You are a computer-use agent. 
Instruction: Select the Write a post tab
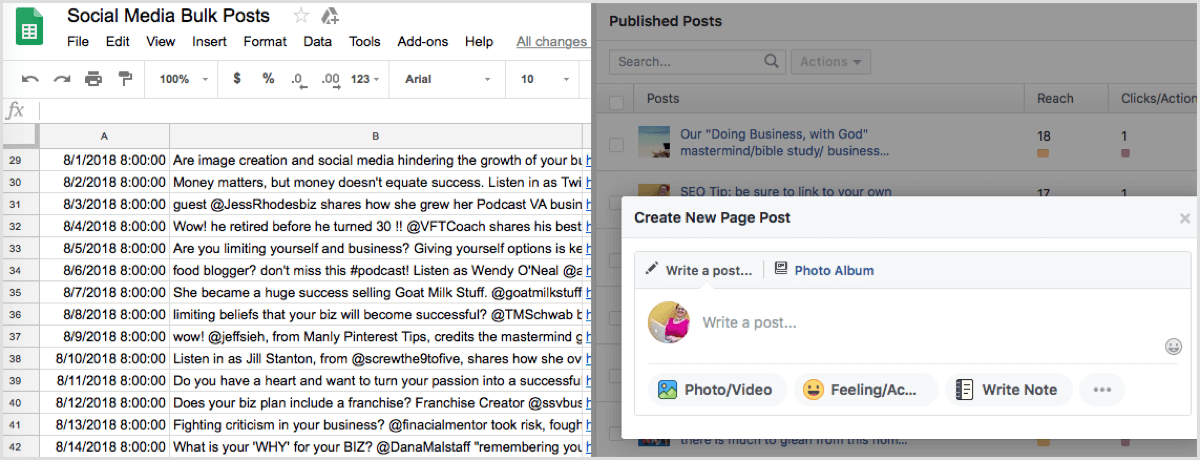tap(699, 270)
